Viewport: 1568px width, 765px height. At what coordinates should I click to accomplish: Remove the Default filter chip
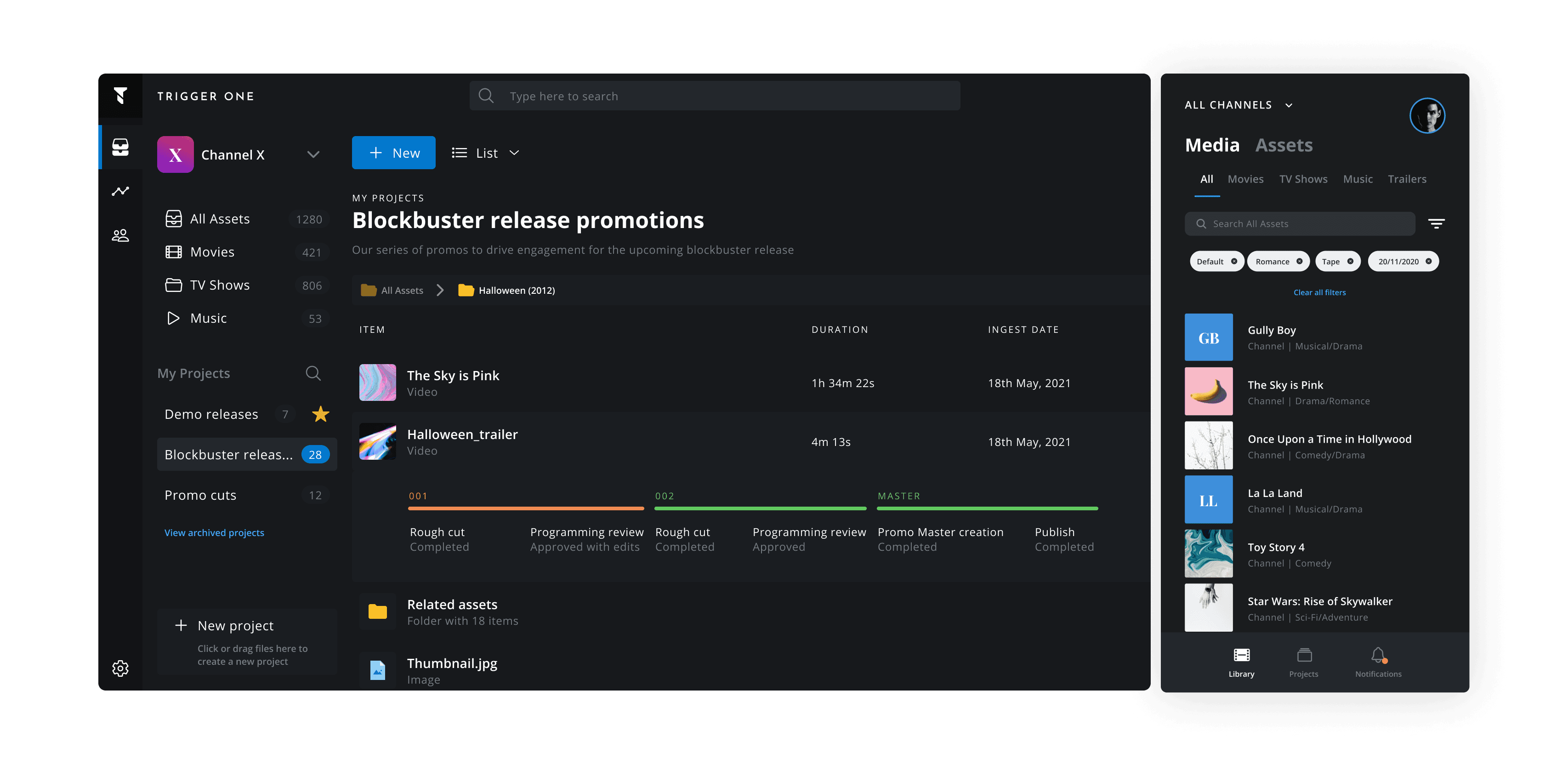tap(1234, 261)
